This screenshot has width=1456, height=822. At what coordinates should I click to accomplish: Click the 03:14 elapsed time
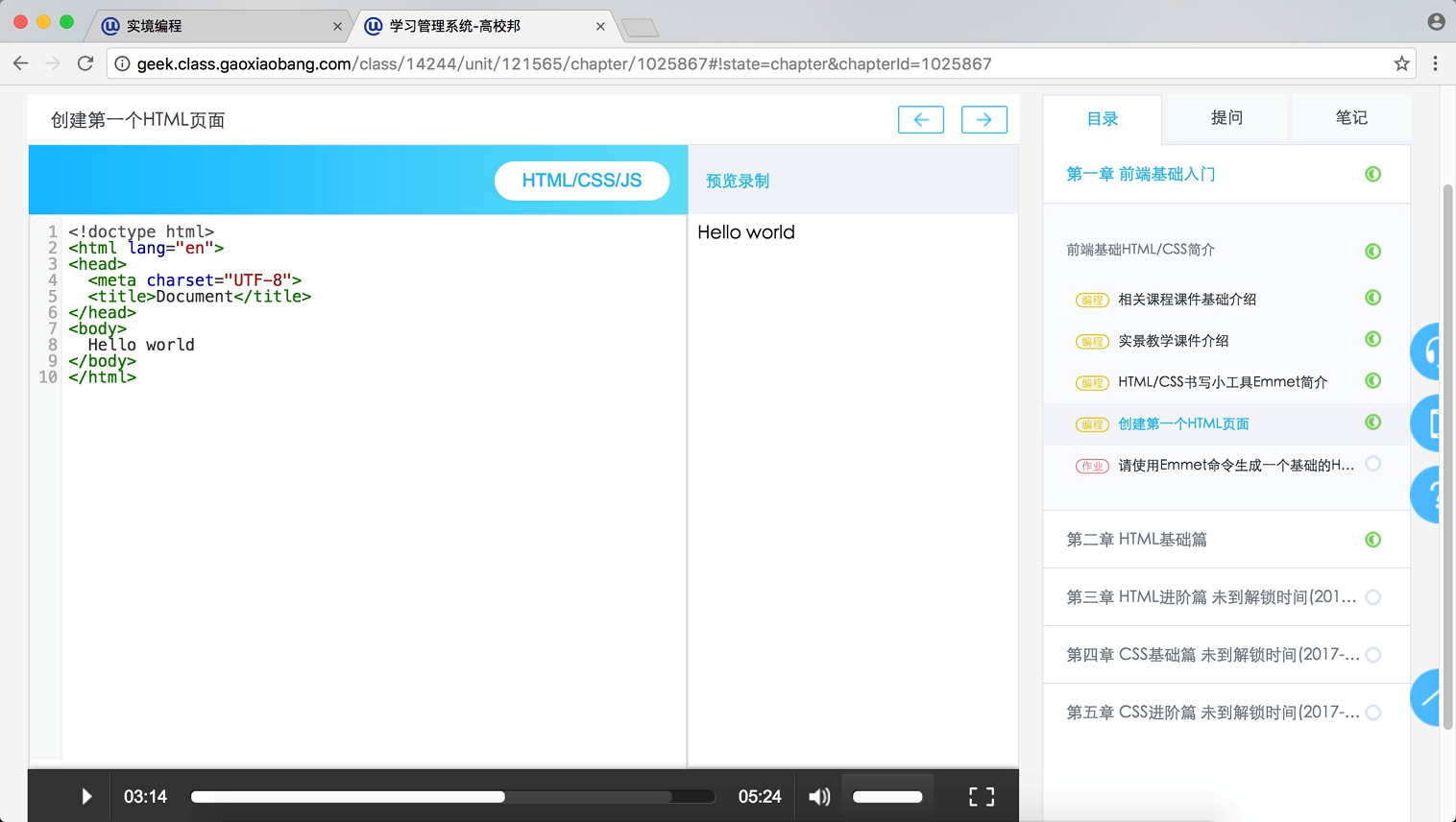tap(145, 797)
